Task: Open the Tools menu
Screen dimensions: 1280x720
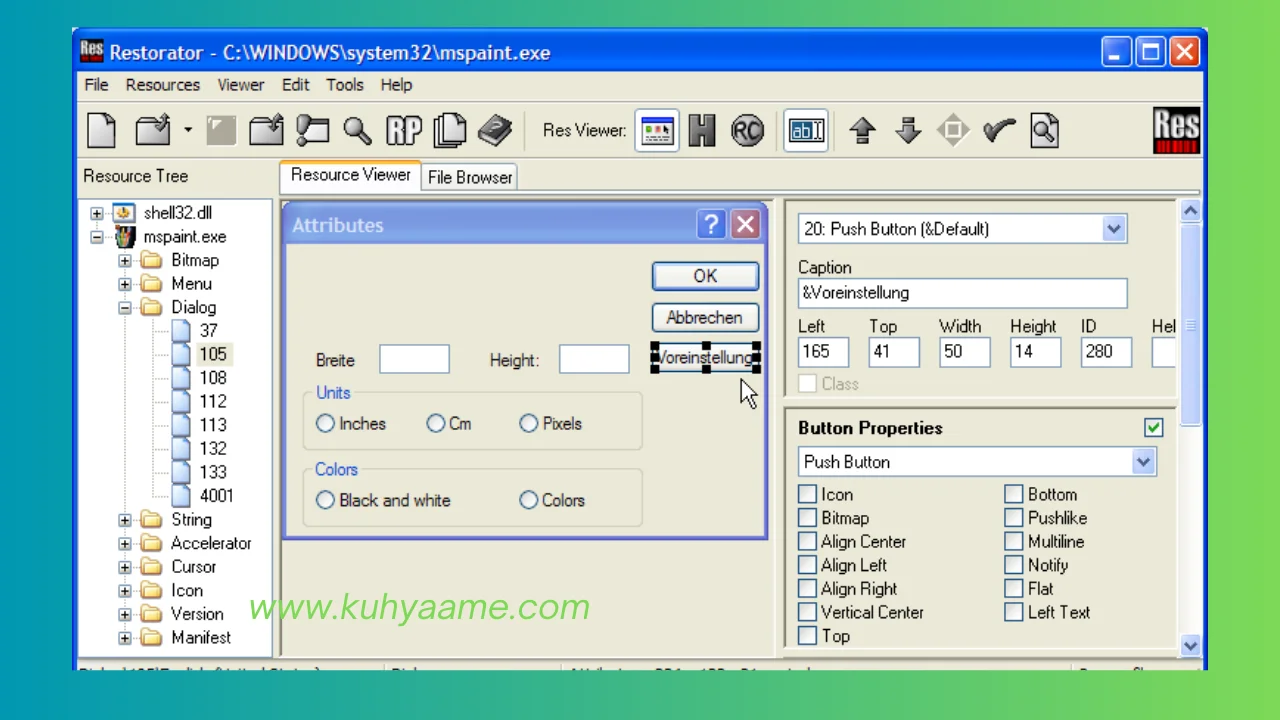Action: coord(345,85)
